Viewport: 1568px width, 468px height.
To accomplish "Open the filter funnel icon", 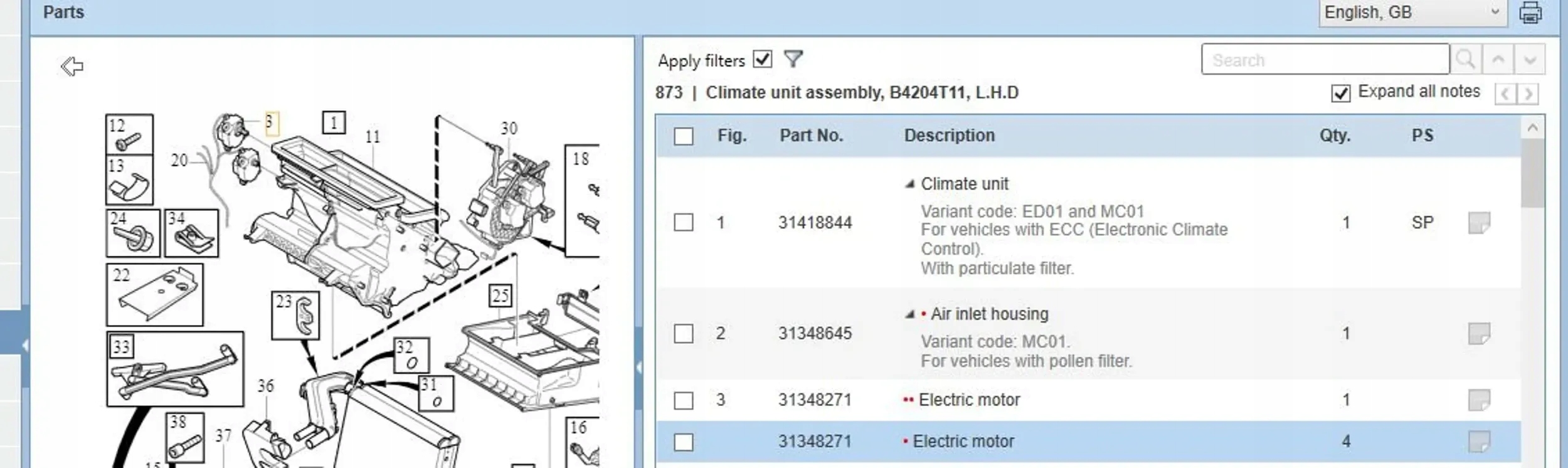I will coord(793,59).
